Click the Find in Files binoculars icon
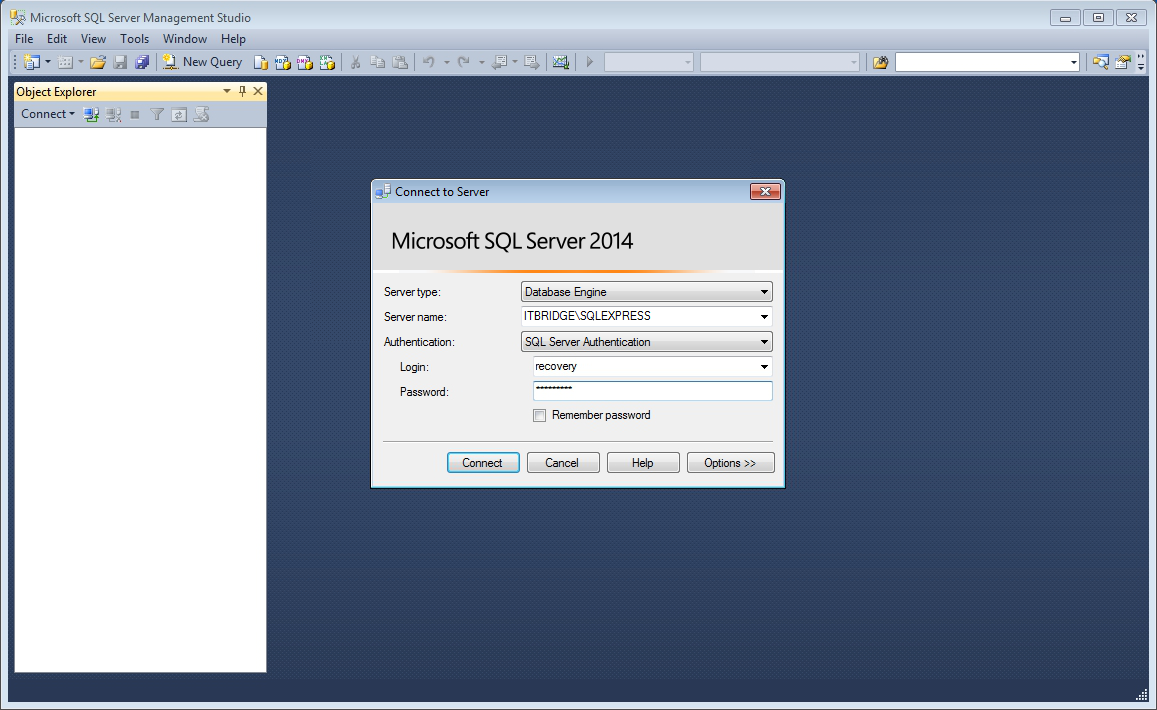The image size is (1157, 710). [x=880, y=62]
